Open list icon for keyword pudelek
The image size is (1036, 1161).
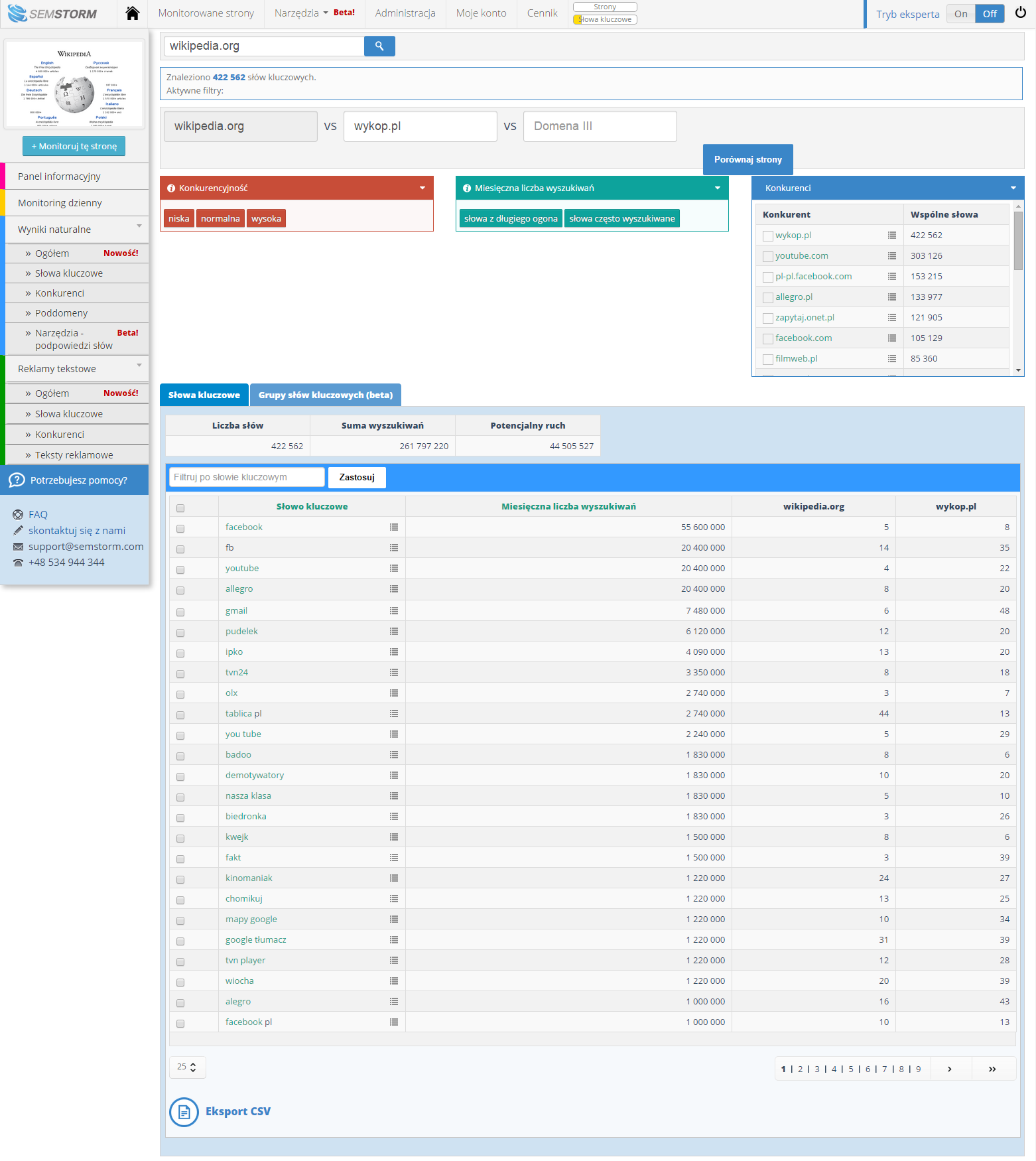(394, 631)
